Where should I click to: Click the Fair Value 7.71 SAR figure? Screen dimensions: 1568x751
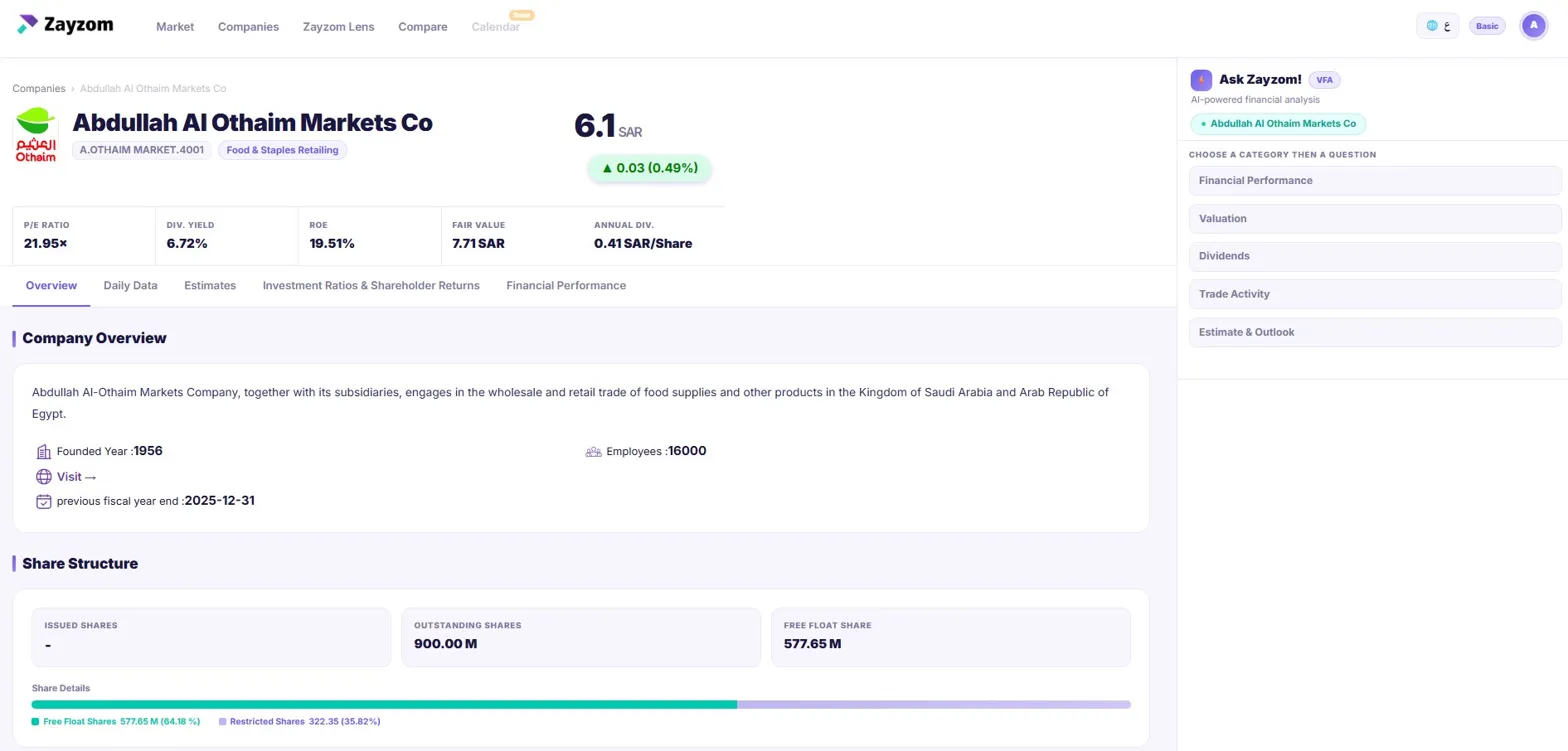coord(479,244)
